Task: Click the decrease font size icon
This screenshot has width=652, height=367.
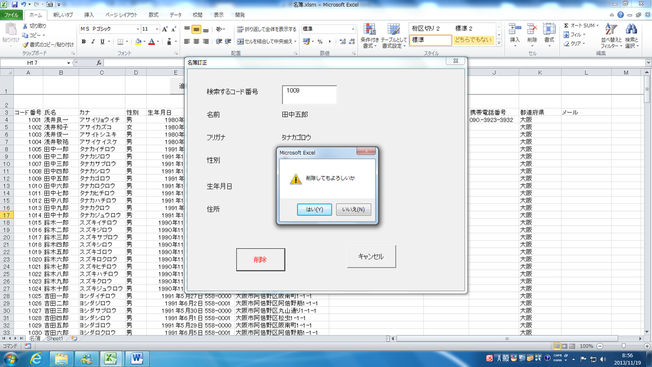Action: pos(173,29)
